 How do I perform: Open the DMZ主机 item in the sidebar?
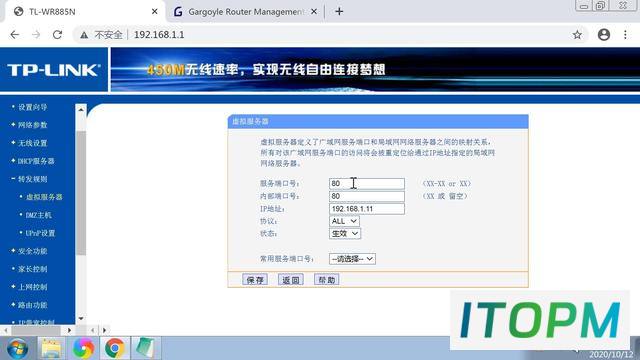pos(38,215)
